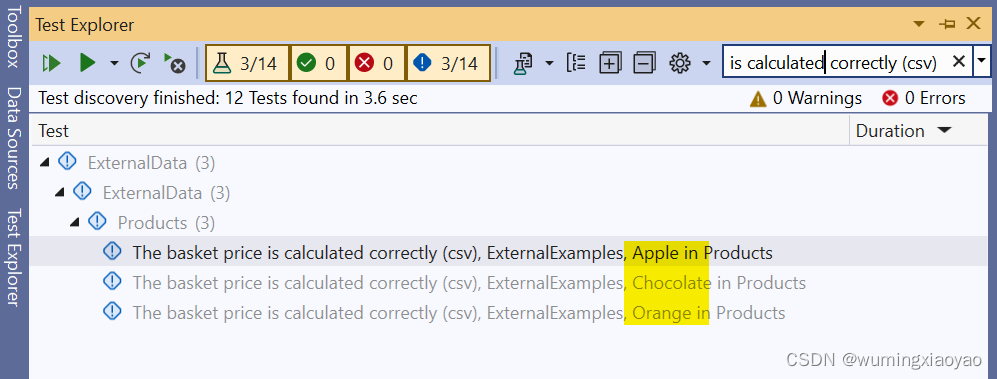Open the playlist flask icon
Image resolution: width=997 pixels, height=379 pixels.
click(x=523, y=63)
